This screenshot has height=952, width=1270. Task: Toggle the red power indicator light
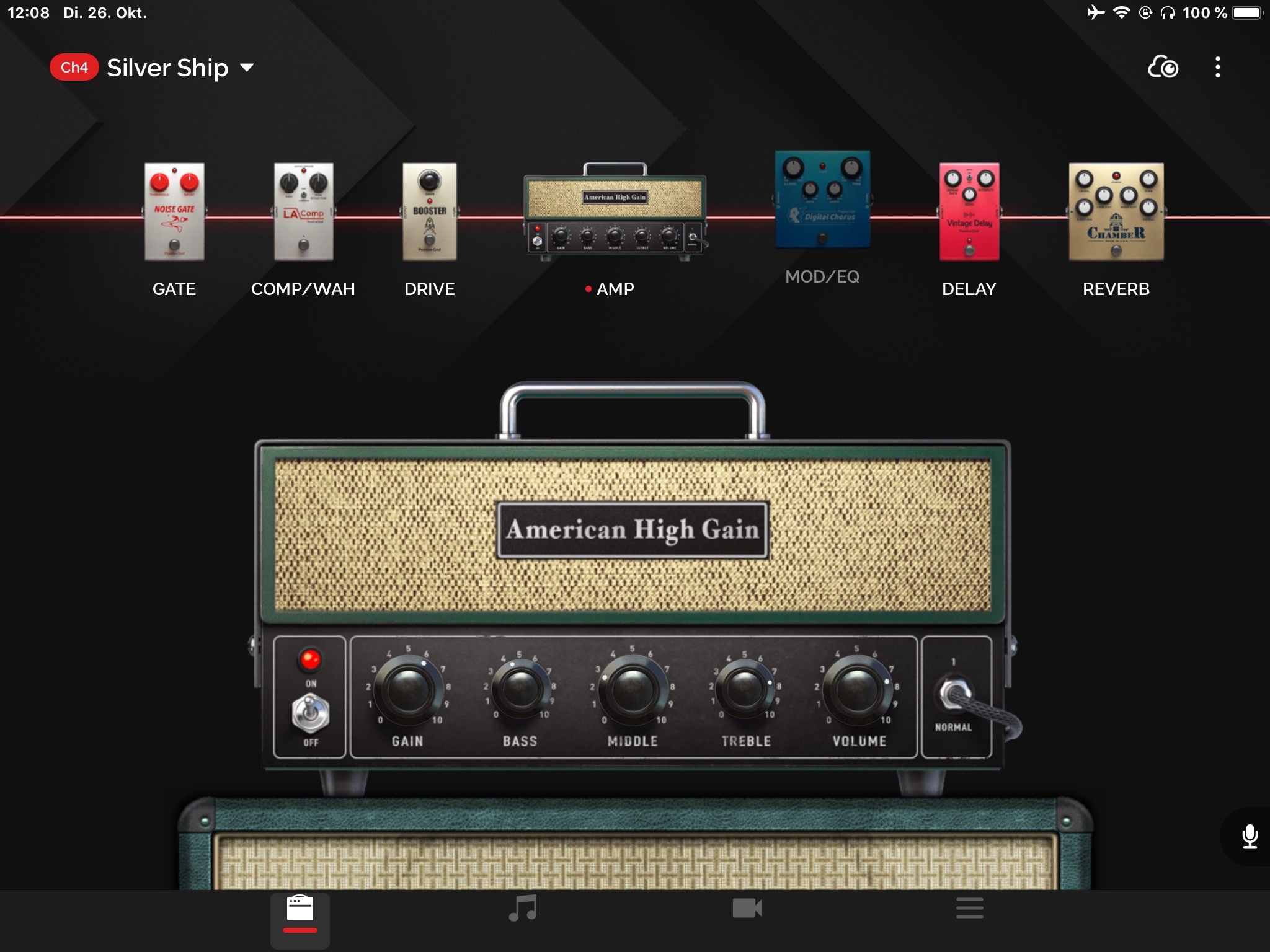tap(310, 659)
